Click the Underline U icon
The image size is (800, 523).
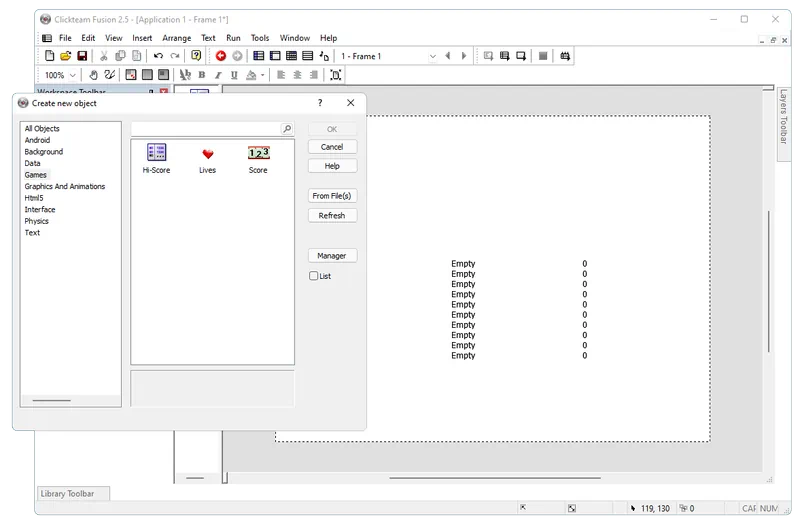(x=234, y=75)
